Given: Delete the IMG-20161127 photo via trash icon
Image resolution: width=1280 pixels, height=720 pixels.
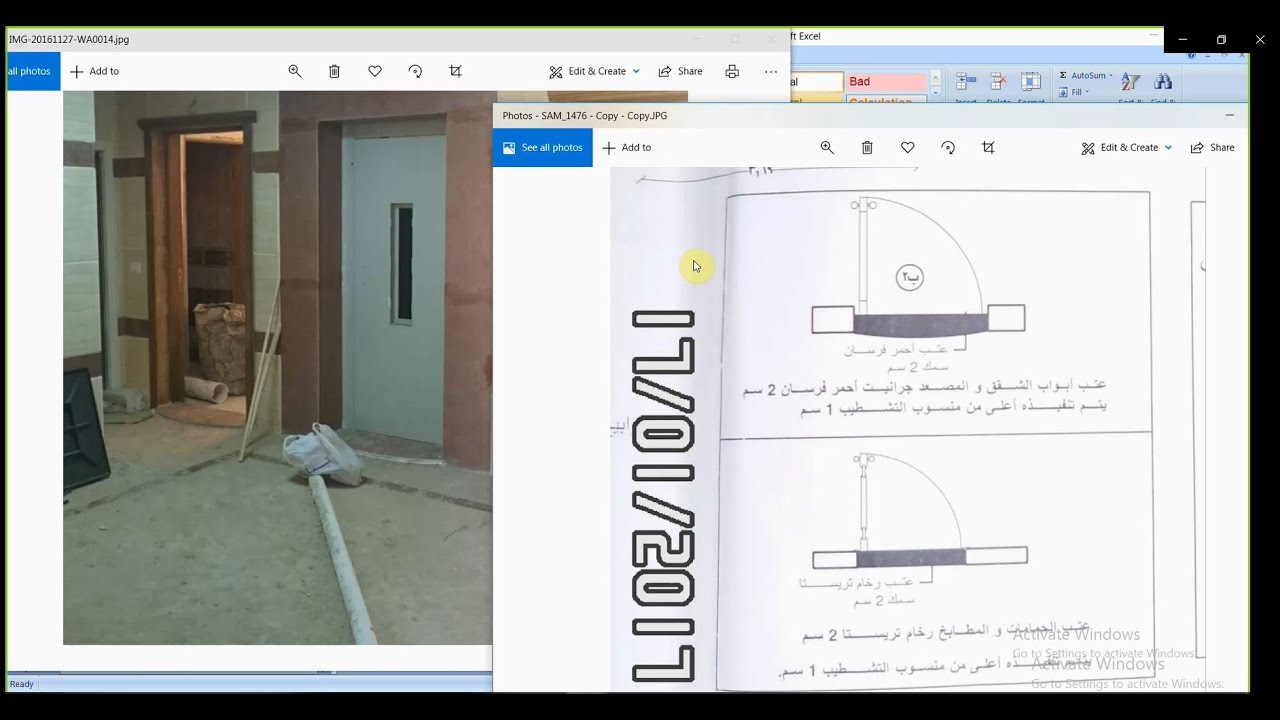Looking at the screenshot, I should click(335, 71).
